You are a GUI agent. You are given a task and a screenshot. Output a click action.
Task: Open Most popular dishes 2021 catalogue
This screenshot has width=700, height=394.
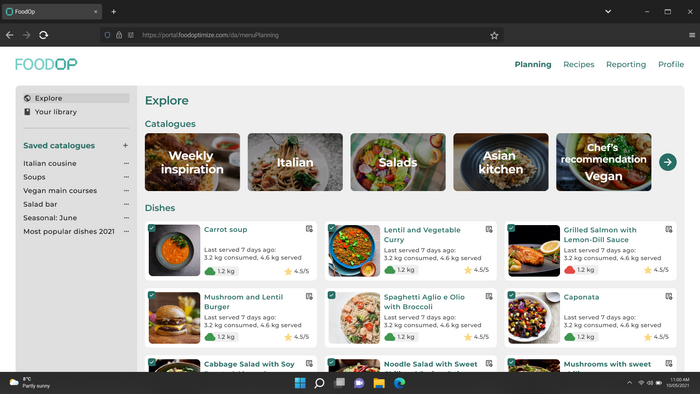tap(69, 232)
